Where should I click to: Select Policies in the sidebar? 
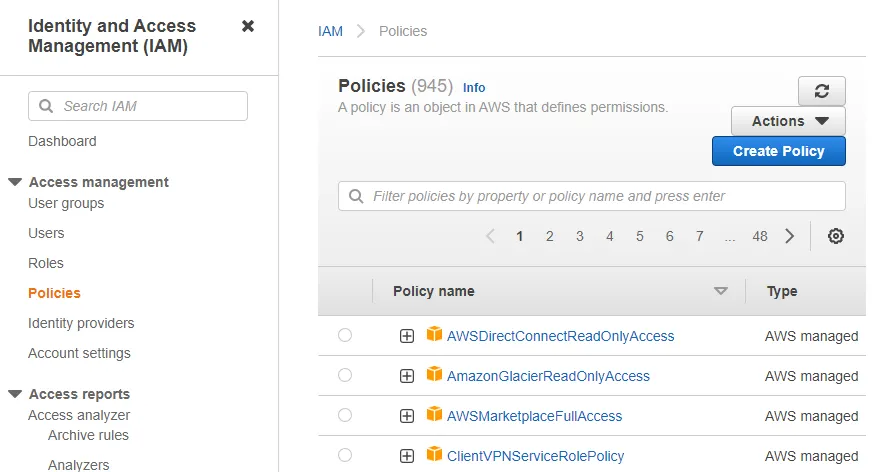coord(54,294)
